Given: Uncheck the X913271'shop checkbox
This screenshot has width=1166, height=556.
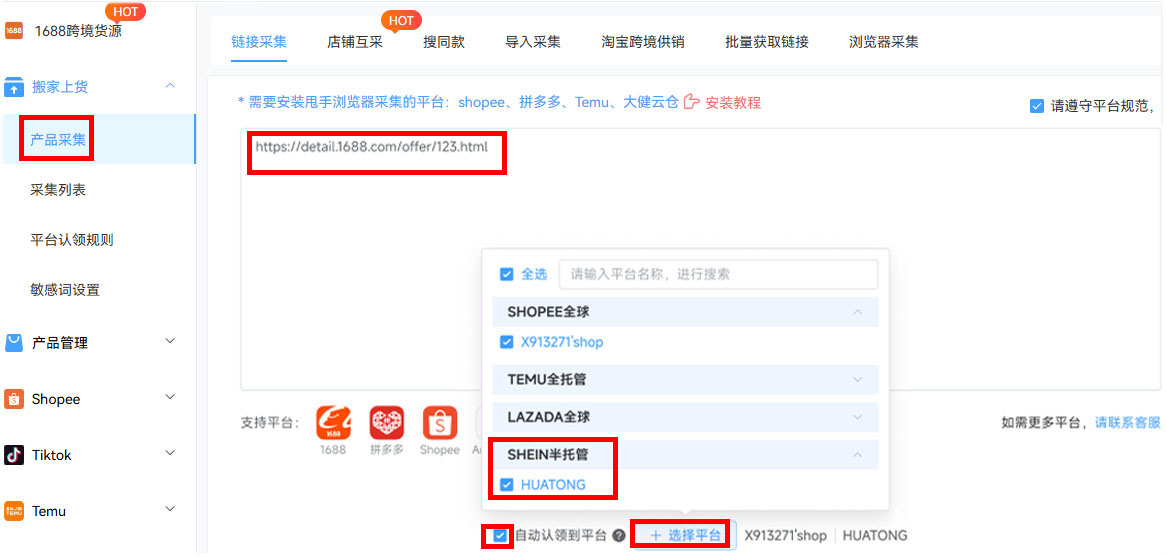Looking at the screenshot, I should click(506, 343).
